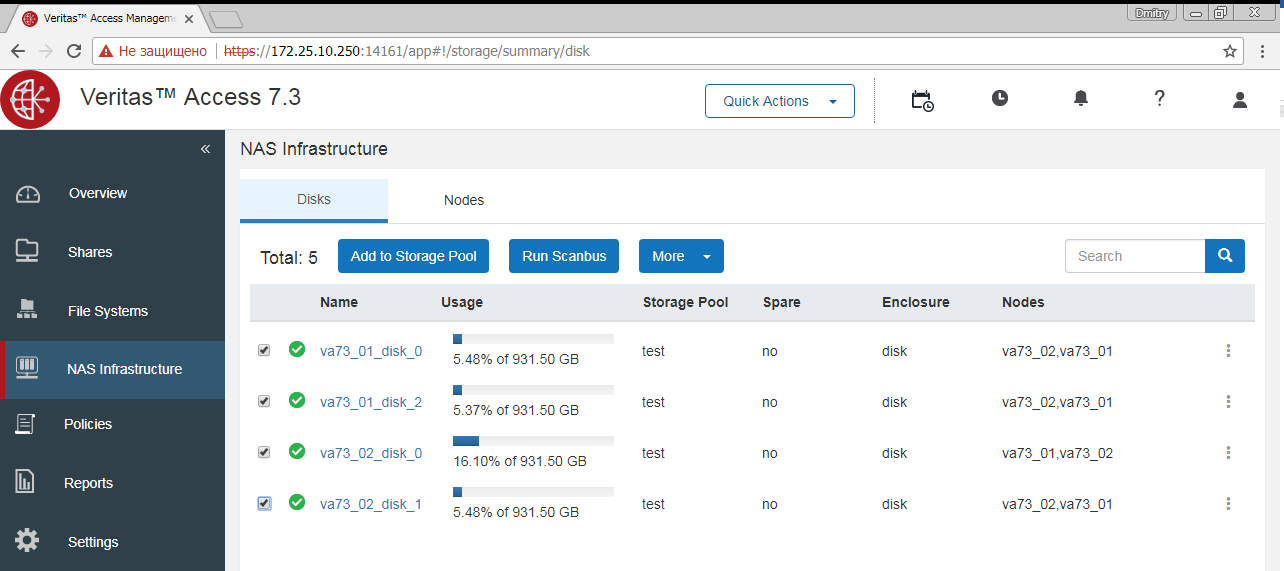This screenshot has height=571, width=1284.
Task: Open the recent activity clock icon
Action: point(1000,98)
